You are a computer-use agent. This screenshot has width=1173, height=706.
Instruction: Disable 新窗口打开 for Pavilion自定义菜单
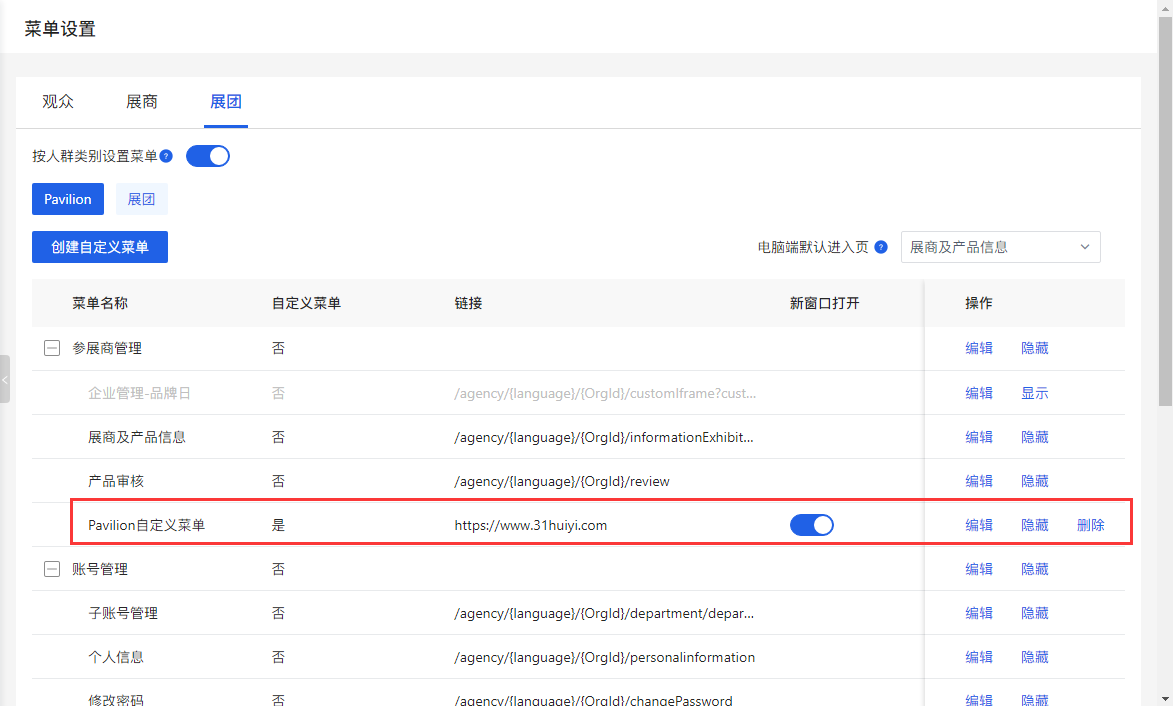811,524
